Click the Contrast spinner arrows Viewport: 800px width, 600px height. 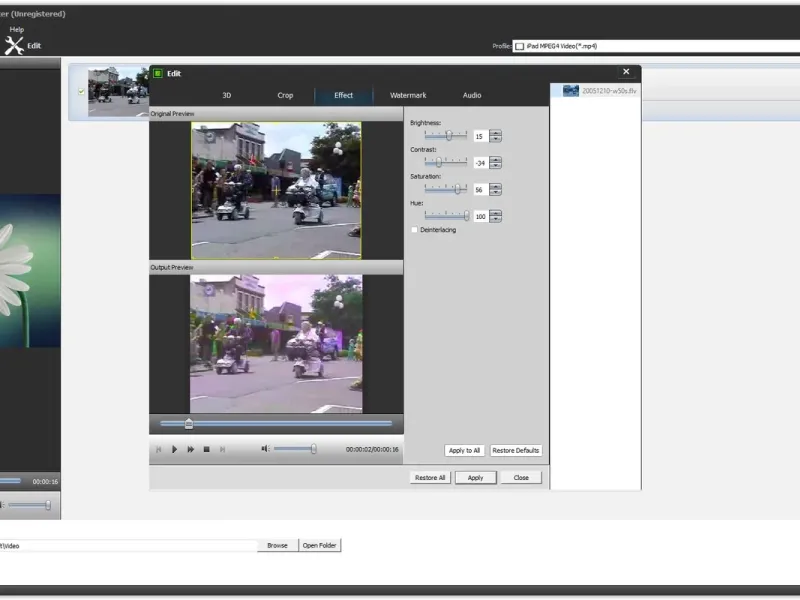pyautogui.click(x=495, y=163)
